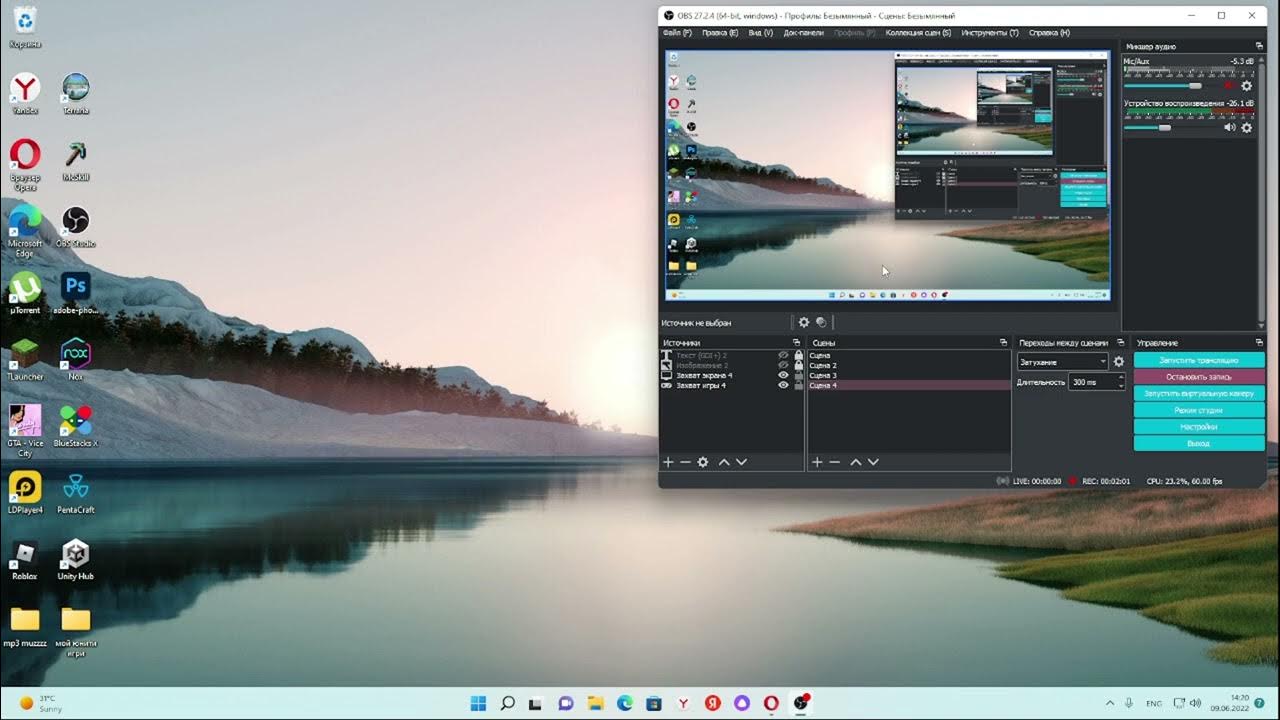Remove the selected scene in Сцены panel

(x=834, y=462)
